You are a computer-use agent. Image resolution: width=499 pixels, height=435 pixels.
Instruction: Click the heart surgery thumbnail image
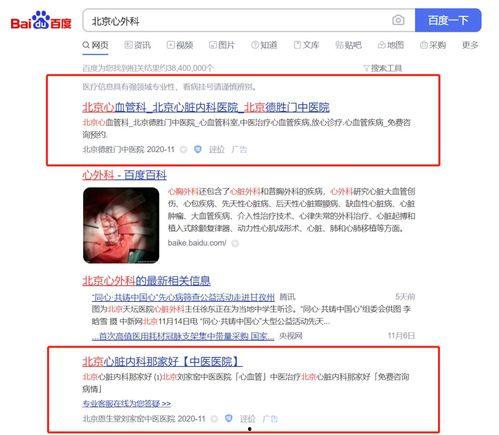click(x=121, y=225)
